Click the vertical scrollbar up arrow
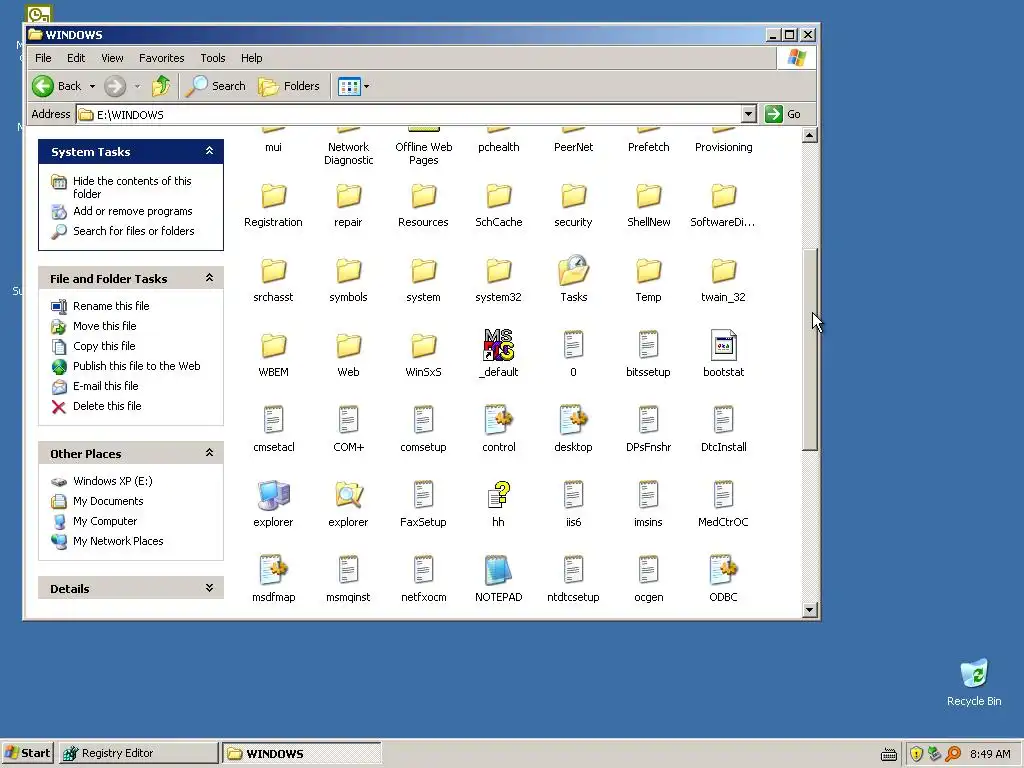Screen dimensions: 1024x768 [x=810, y=135]
